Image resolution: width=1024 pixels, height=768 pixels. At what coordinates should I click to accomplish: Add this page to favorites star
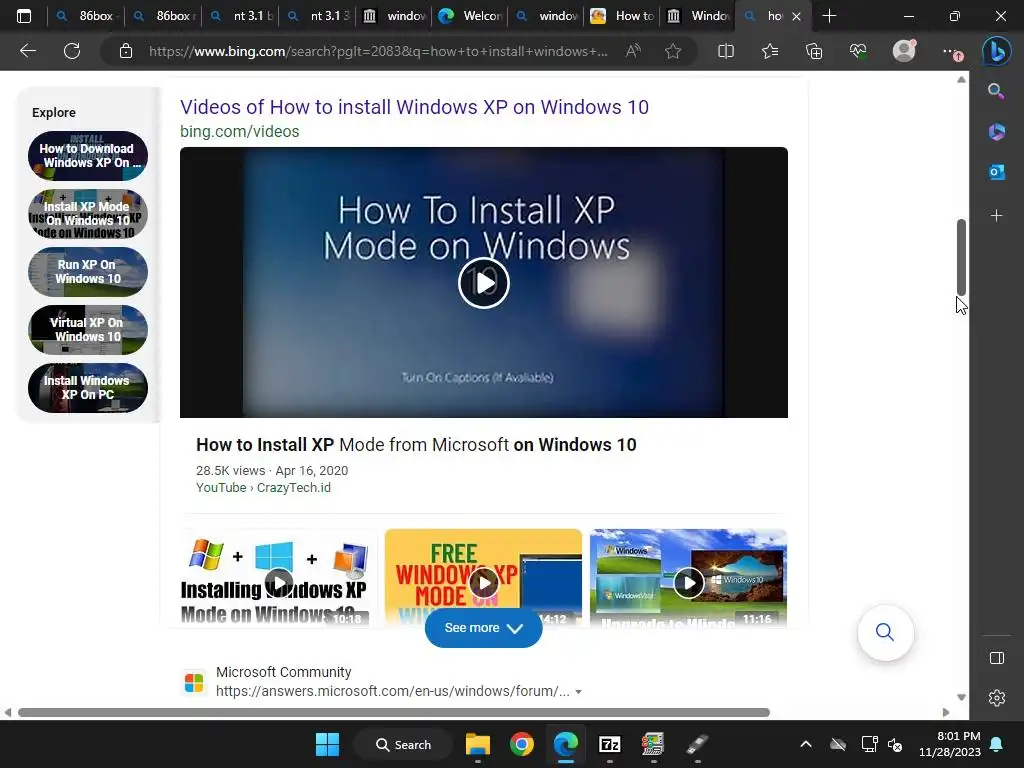673,51
